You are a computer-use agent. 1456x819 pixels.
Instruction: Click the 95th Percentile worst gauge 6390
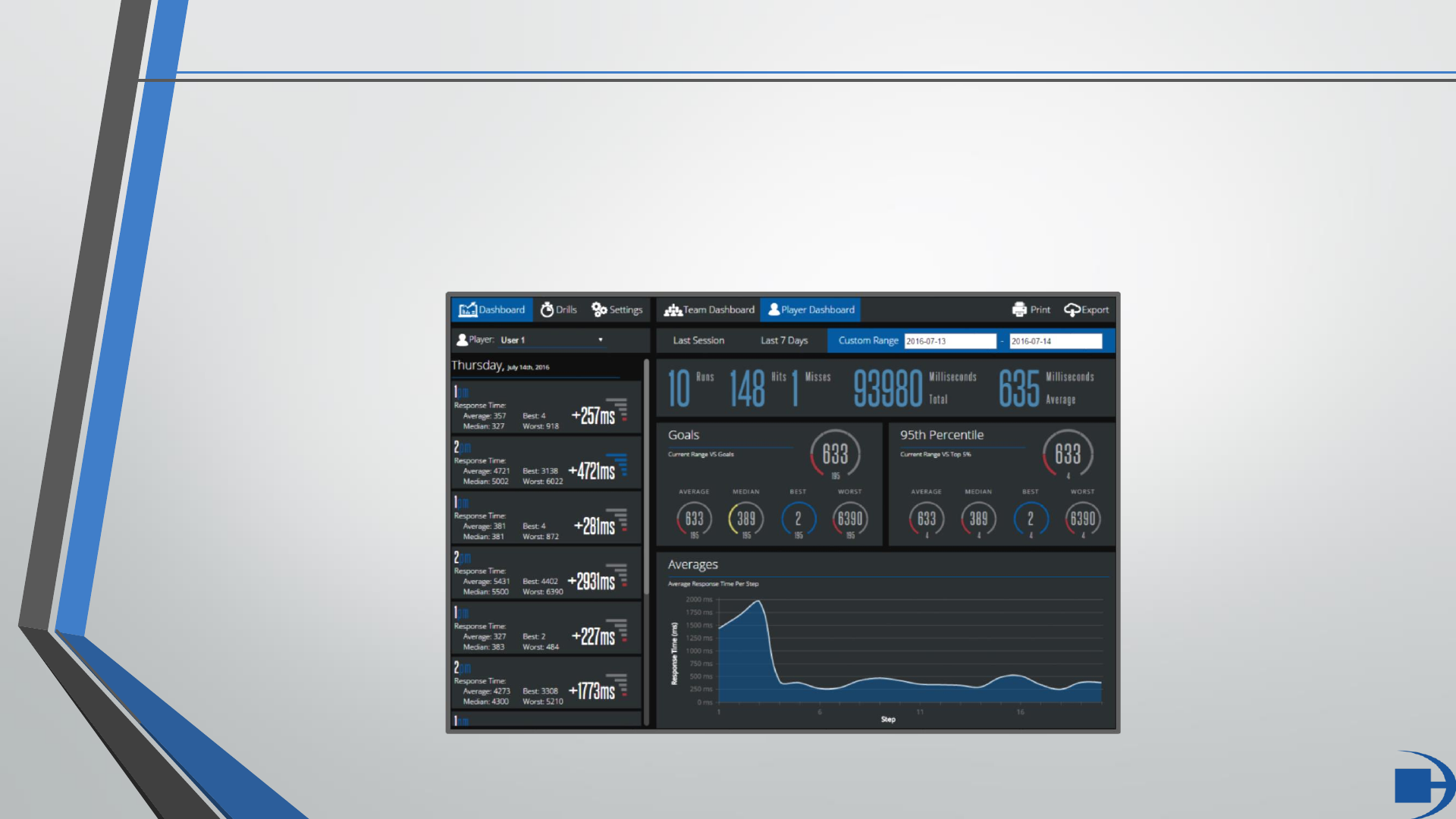[x=1082, y=519]
